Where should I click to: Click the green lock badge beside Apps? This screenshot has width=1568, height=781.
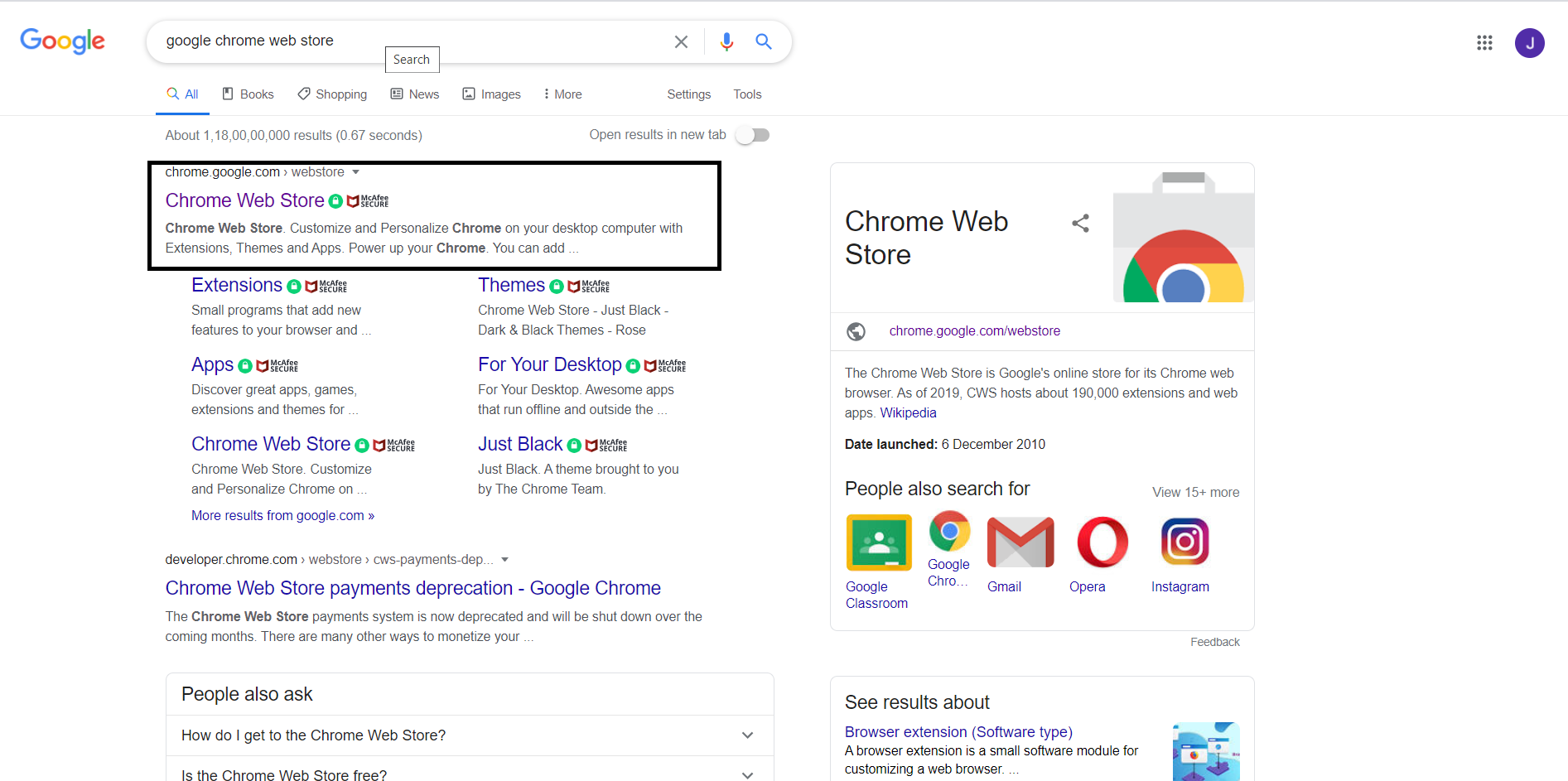tap(245, 365)
